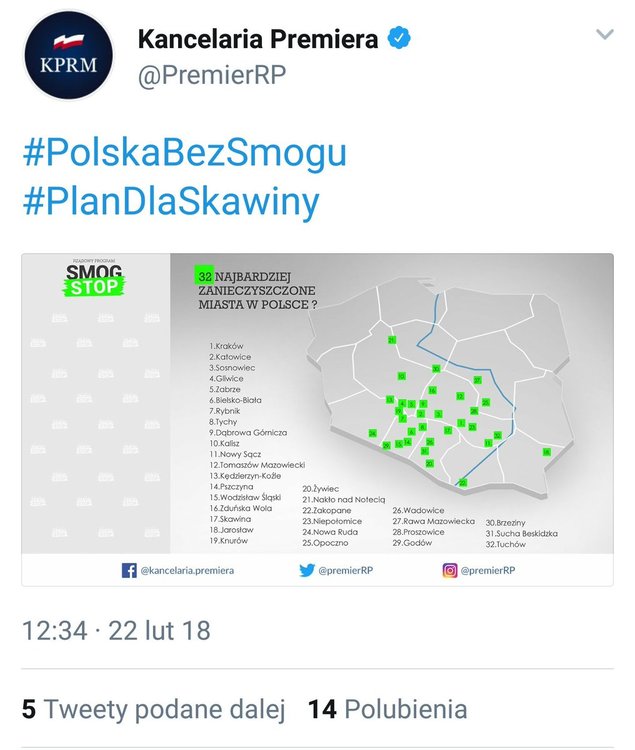Click the green 32 number box in headline

point(204,276)
